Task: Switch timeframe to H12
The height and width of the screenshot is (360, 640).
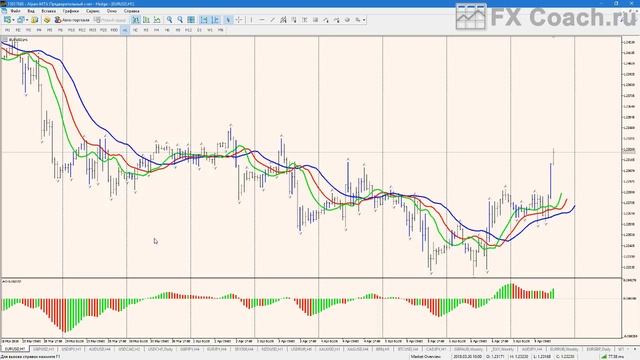Action: (x=188, y=30)
